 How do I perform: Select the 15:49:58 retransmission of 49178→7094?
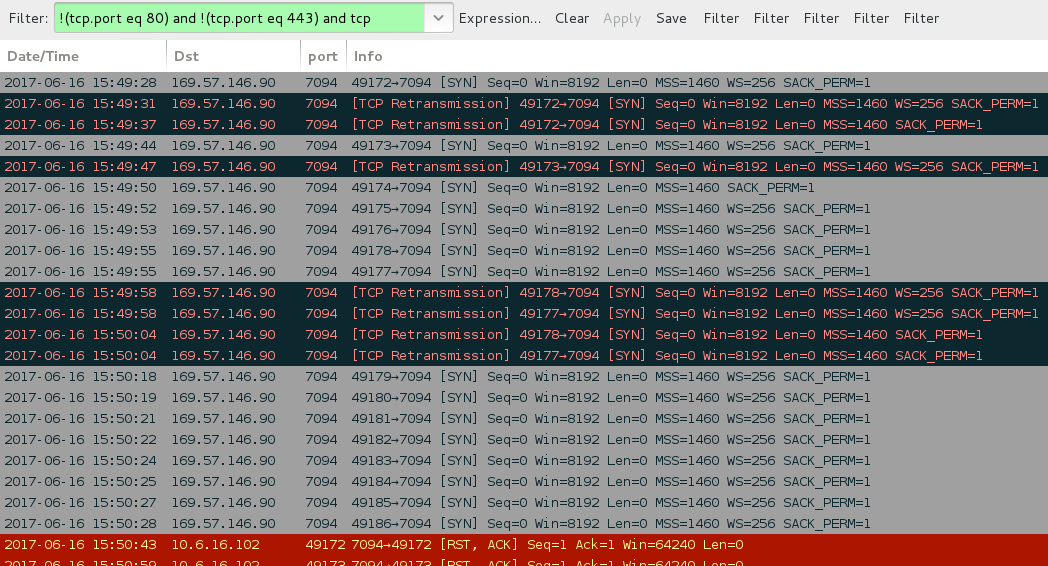coord(524,293)
